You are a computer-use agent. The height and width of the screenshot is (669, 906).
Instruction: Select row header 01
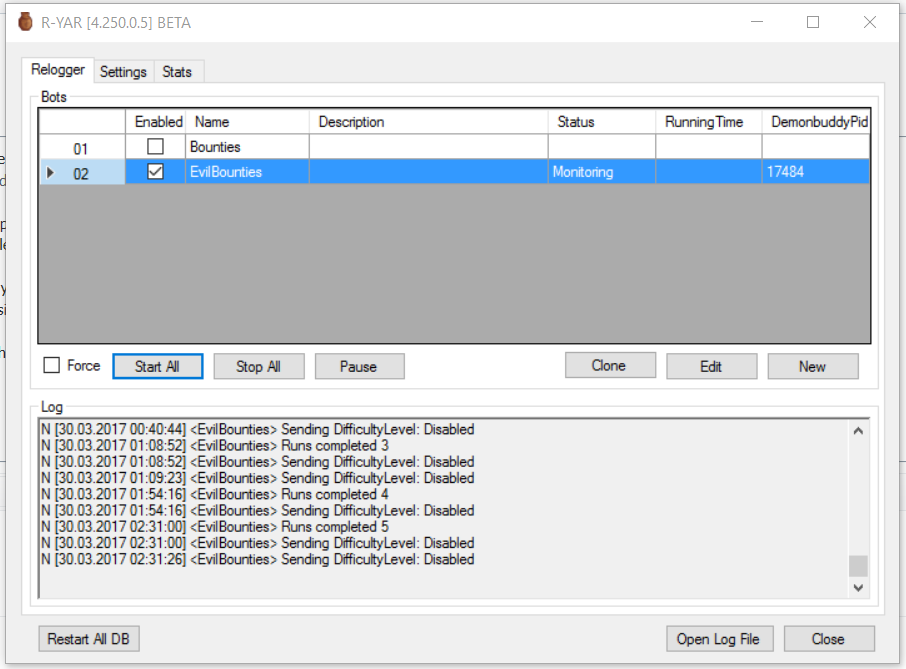[82, 147]
